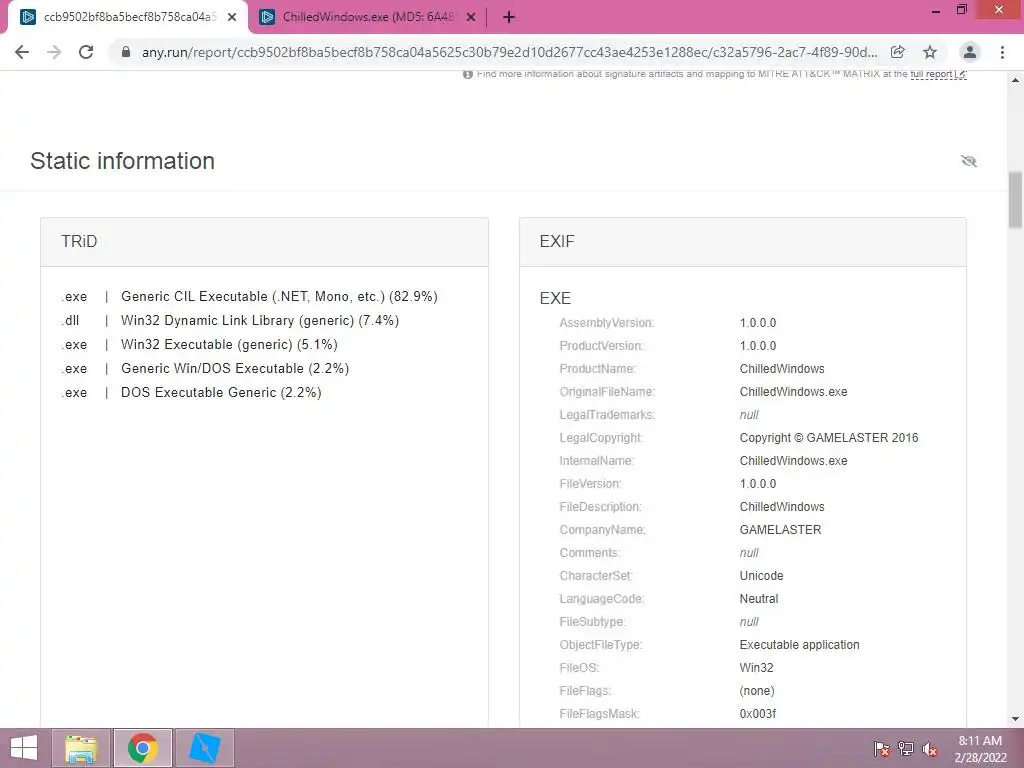Open the full report link
The width and height of the screenshot is (1024, 768).
tap(938, 74)
